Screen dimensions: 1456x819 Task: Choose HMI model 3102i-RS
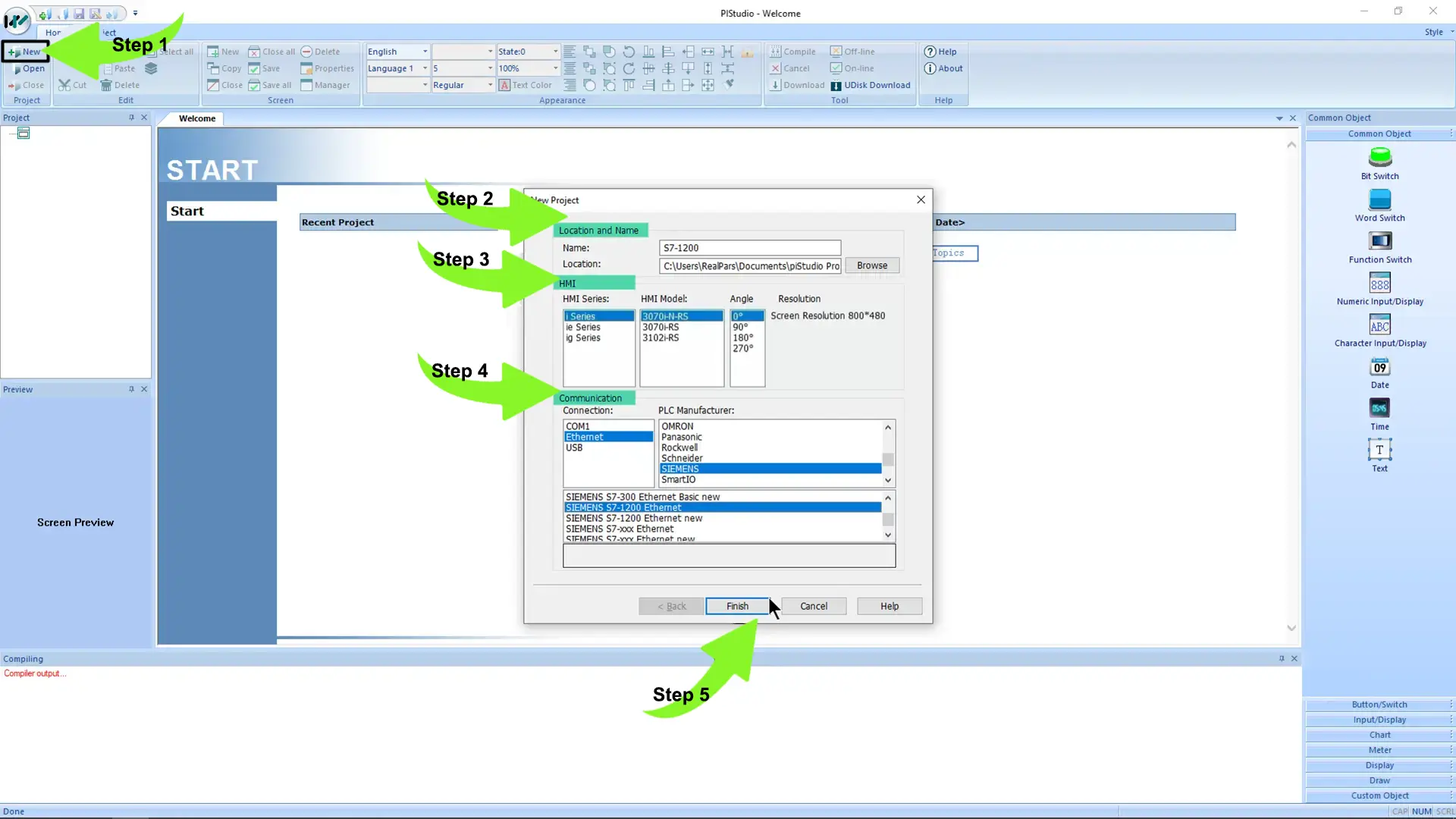[x=681, y=337]
